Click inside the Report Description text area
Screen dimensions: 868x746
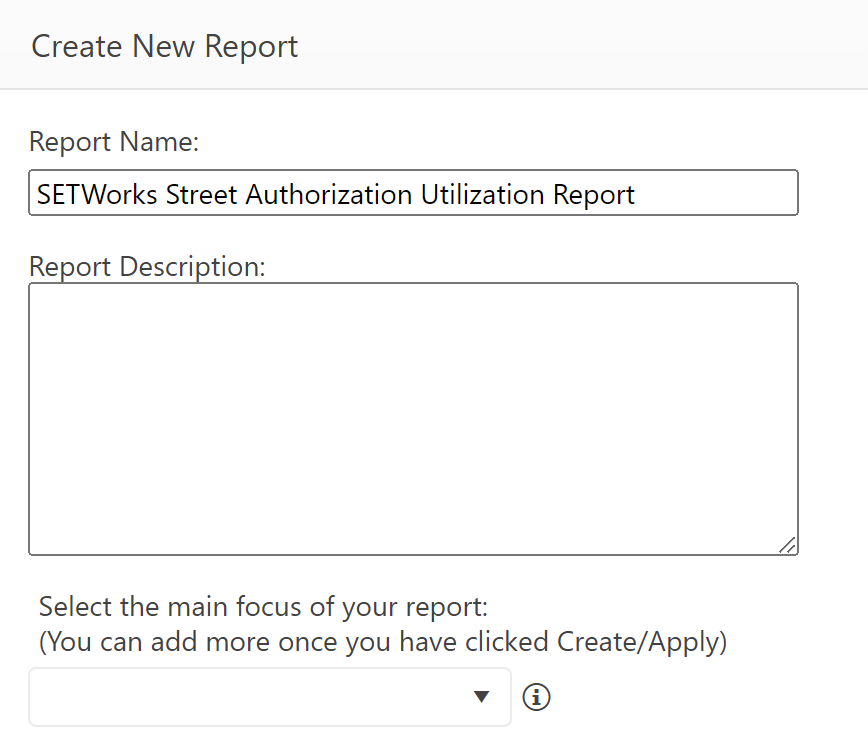[x=413, y=419]
